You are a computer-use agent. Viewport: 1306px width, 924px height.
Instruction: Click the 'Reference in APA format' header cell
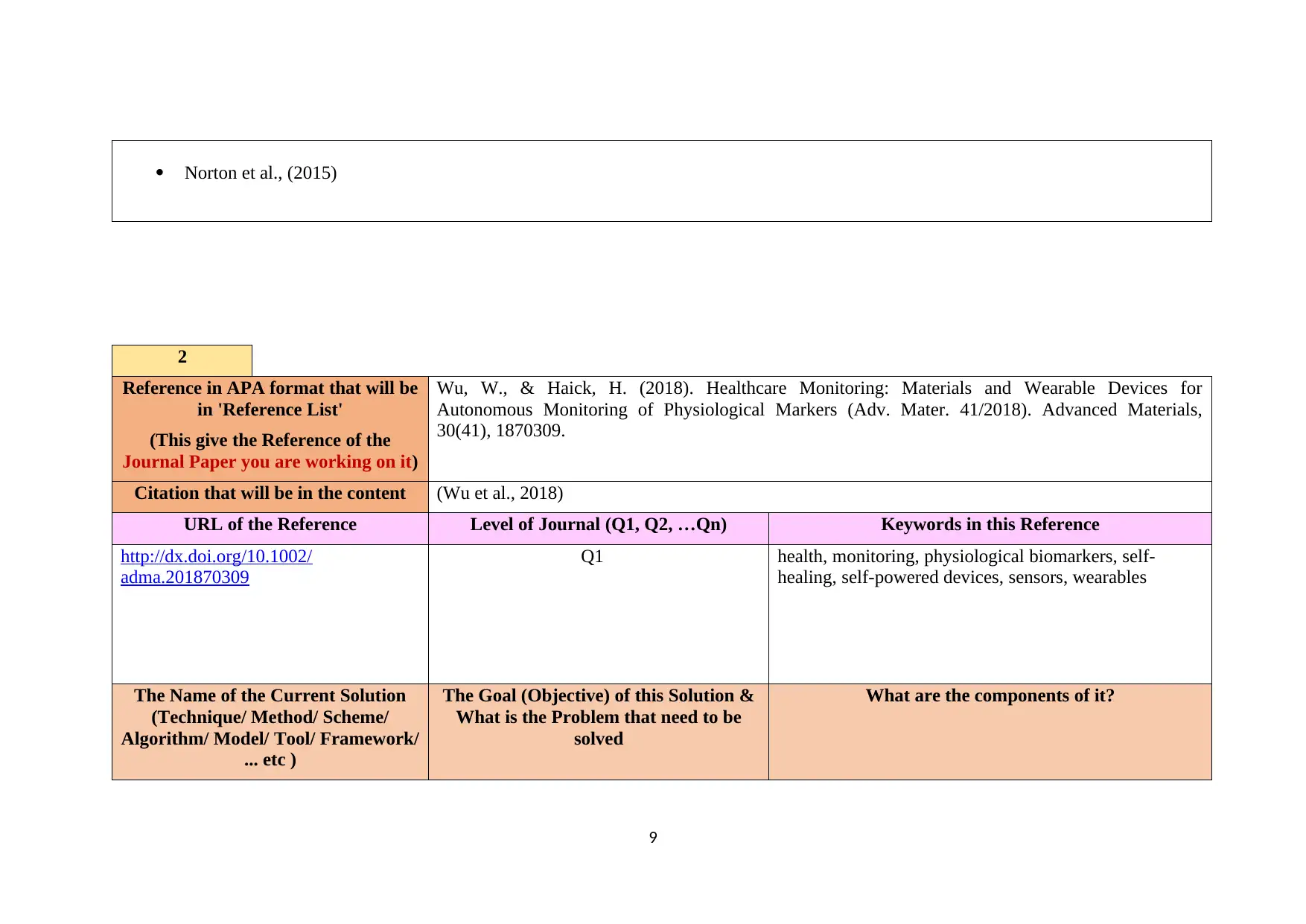(270, 429)
